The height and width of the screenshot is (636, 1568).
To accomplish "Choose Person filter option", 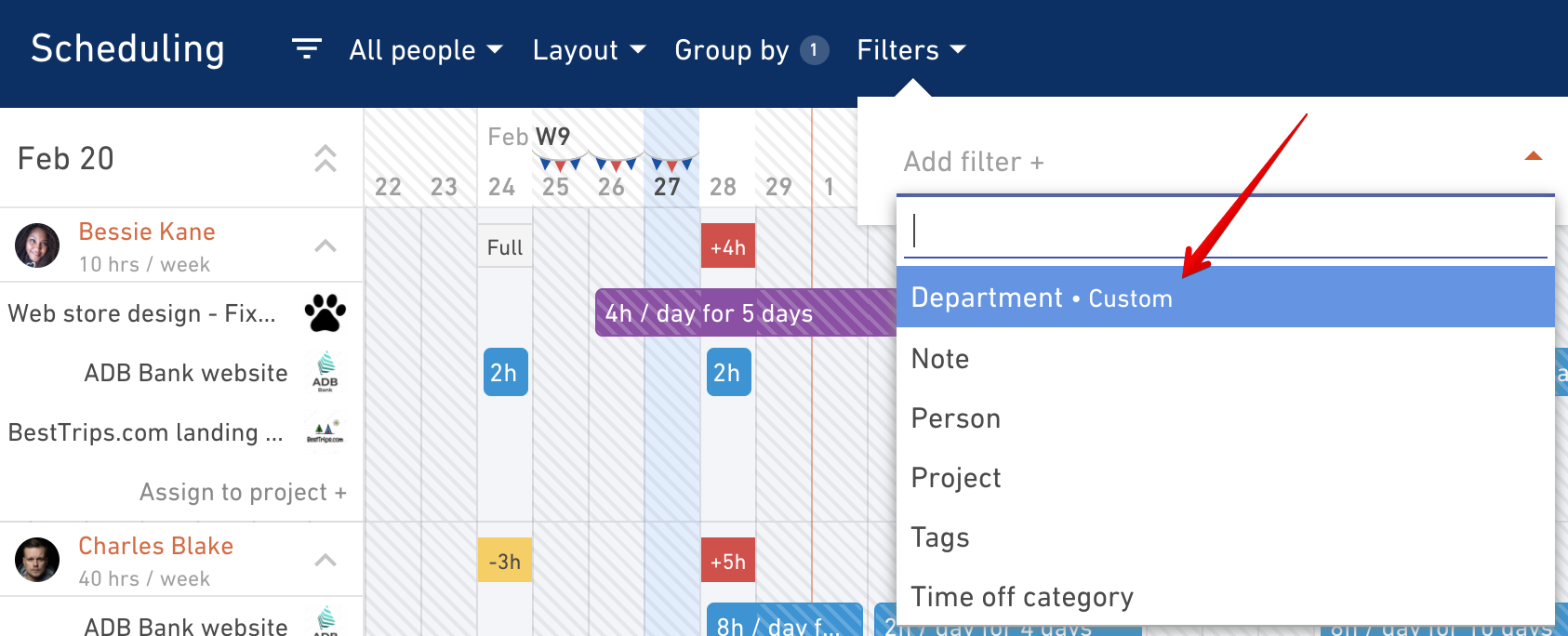I will point(1226,418).
